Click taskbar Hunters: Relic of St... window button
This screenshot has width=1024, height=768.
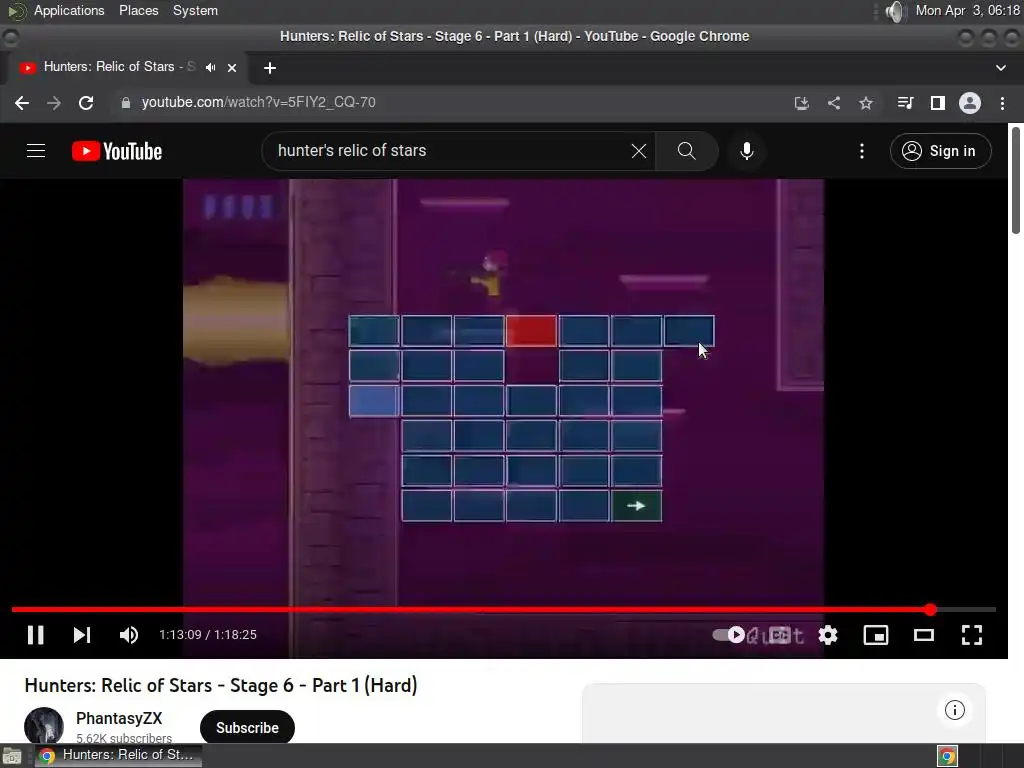[118, 755]
